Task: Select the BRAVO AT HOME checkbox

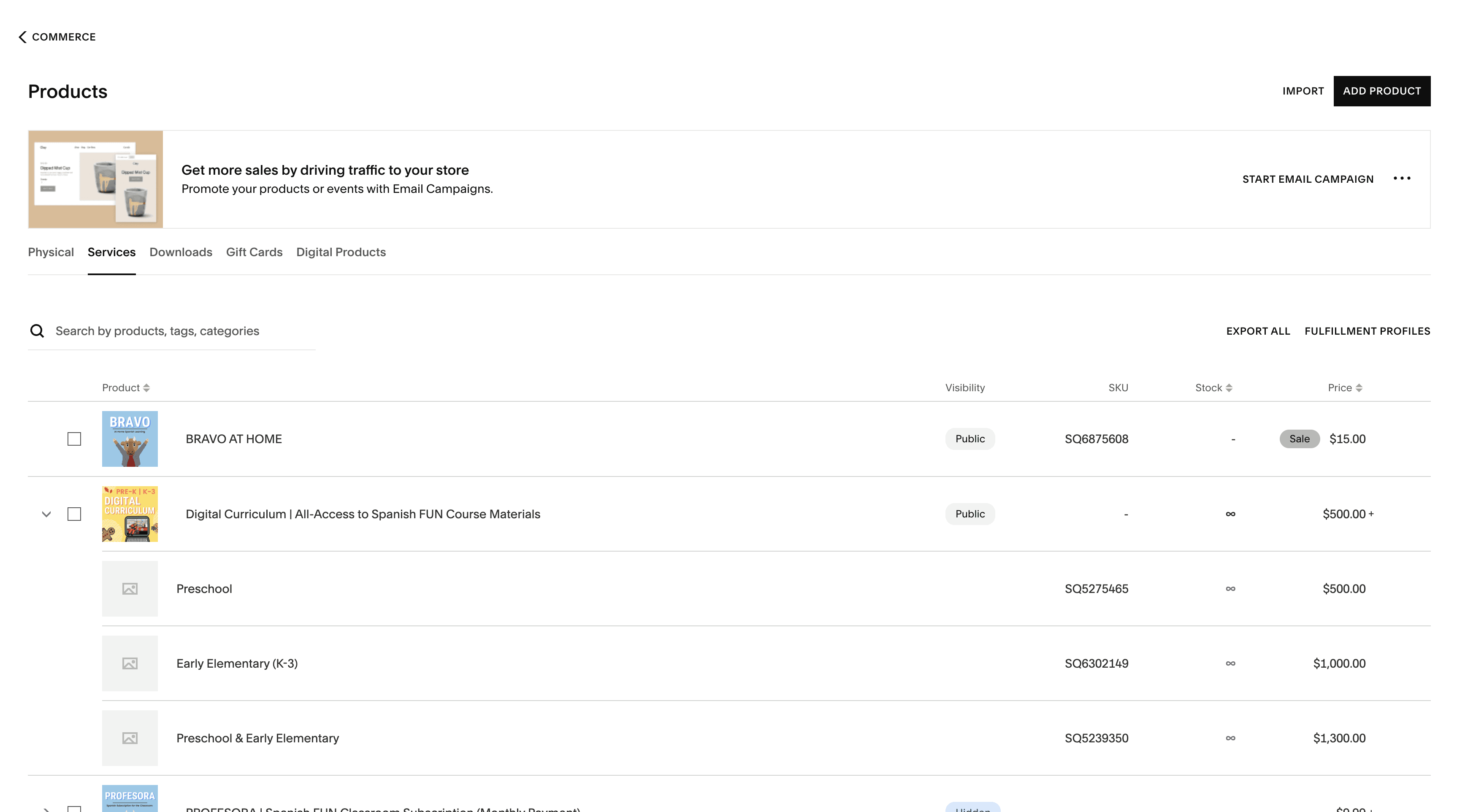Action: pyautogui.click(x=74, y=439)
